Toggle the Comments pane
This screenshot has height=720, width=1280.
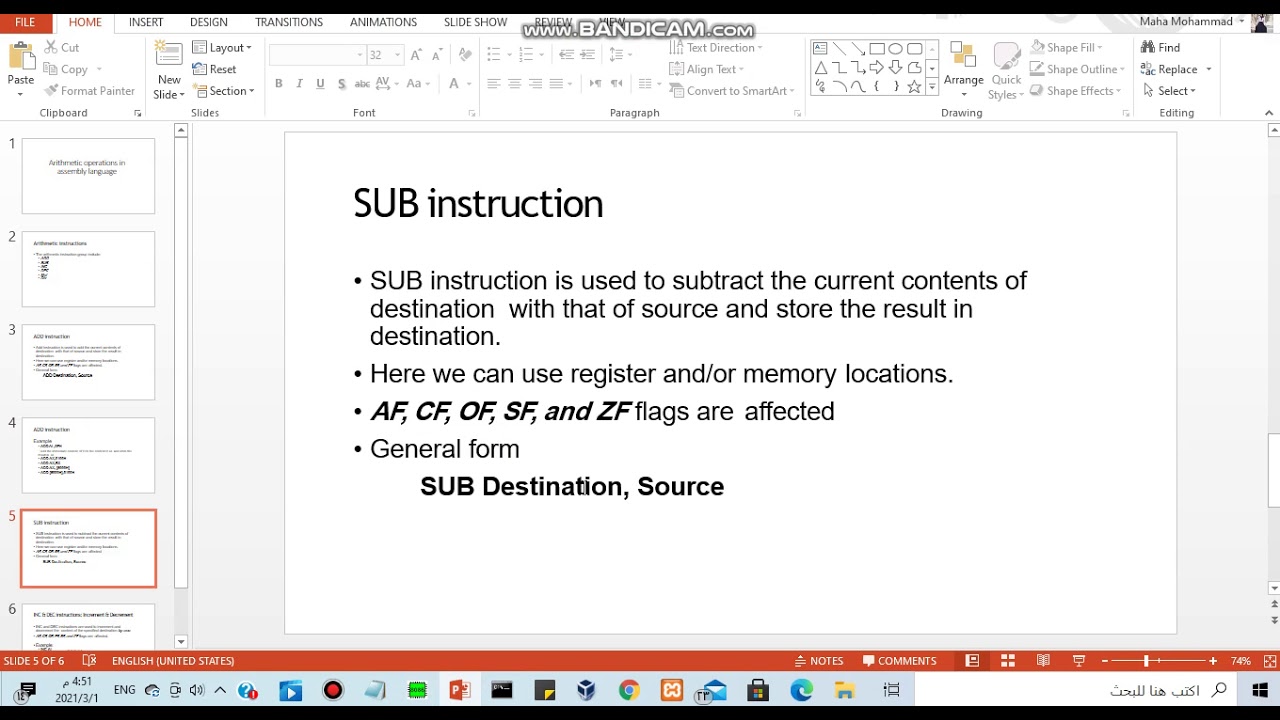click(x=899, y=661)
